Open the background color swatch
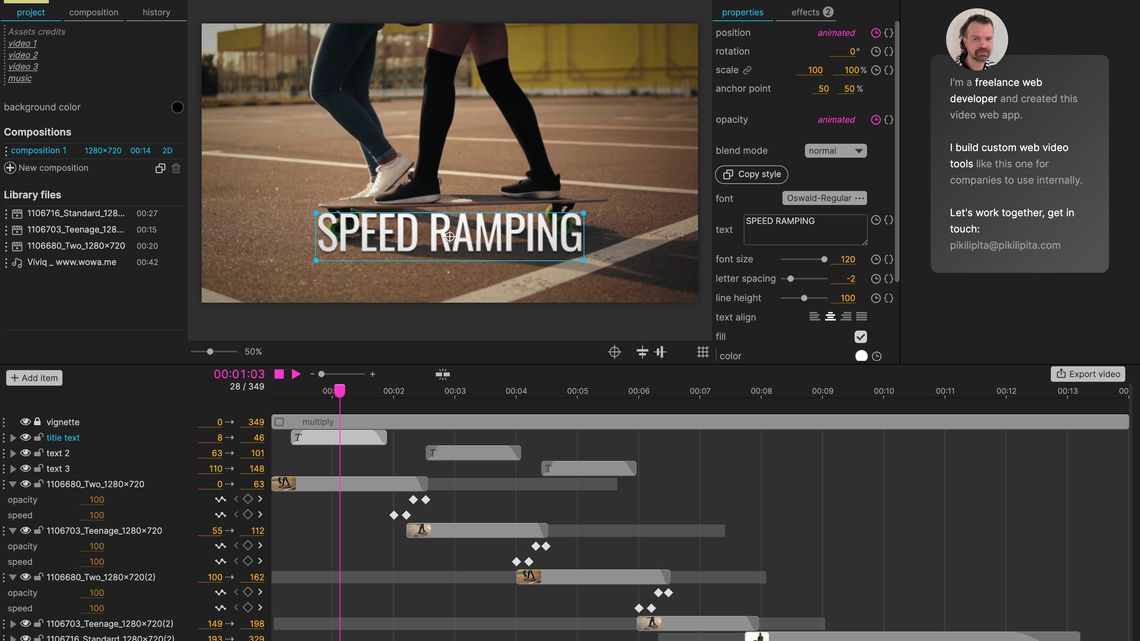This screenshot has height=641, width=1140. 177,108
